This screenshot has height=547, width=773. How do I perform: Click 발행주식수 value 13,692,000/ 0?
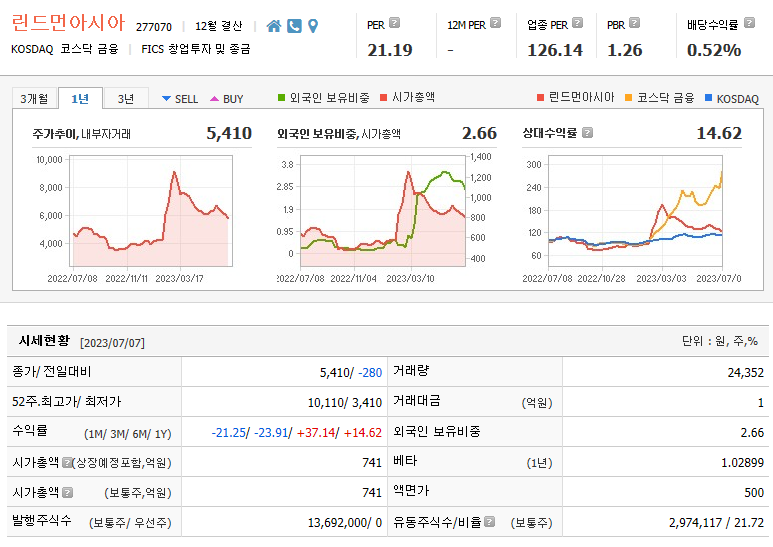tap(345, 522)
